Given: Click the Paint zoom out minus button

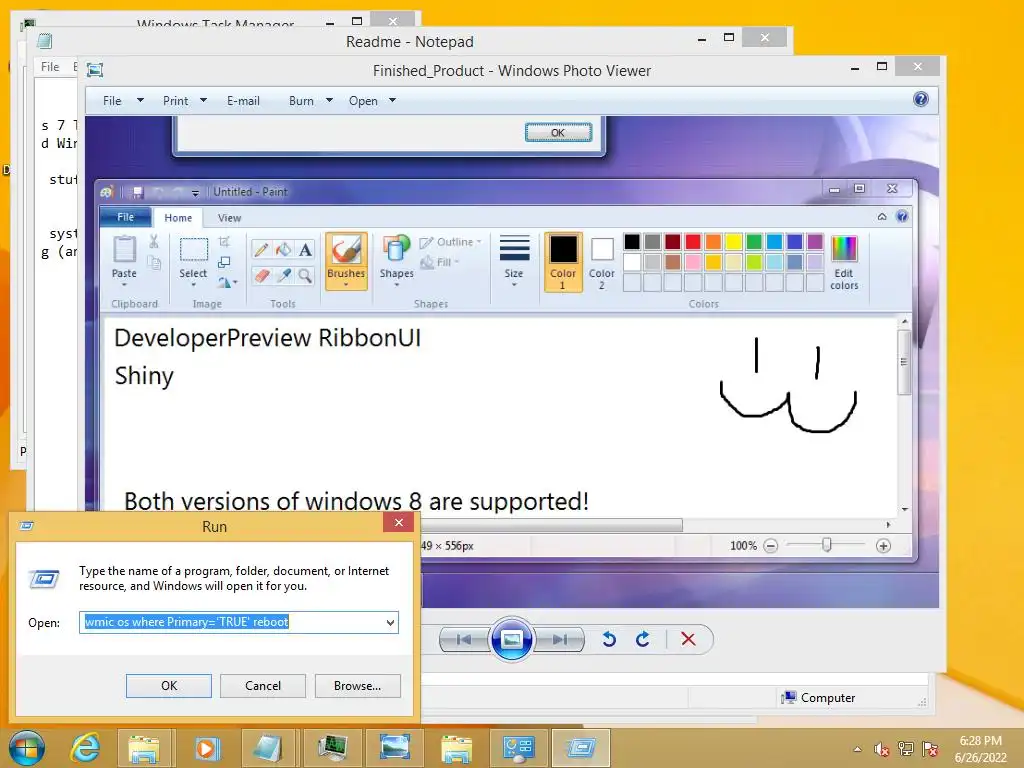Looking at the screenshot, I should tap(771, 545).
